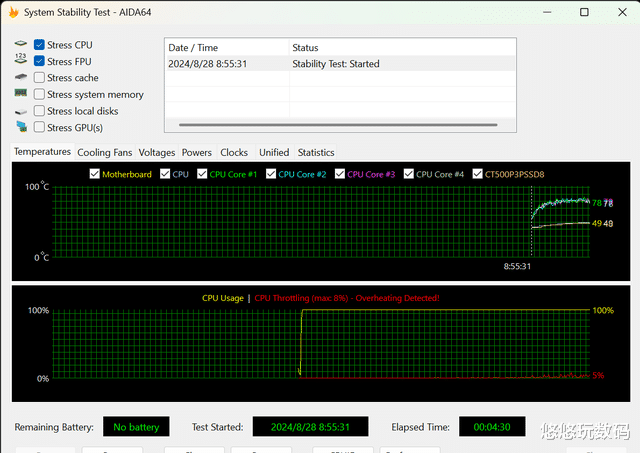
Task: Enable Stress GPU(s) checkbox
Action: pyautogui.click(x=39, y=127)
